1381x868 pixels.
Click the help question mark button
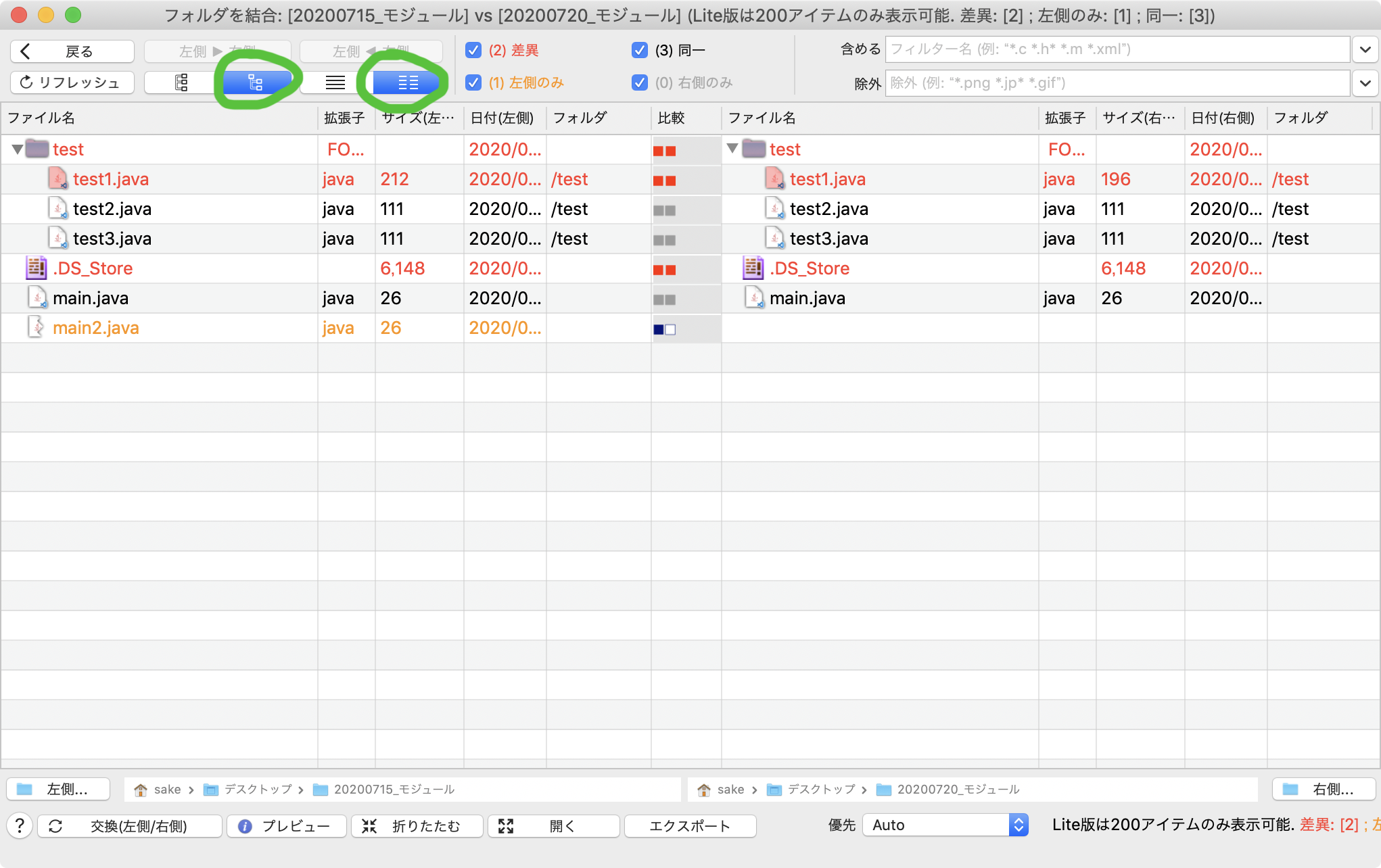point(20,825)
